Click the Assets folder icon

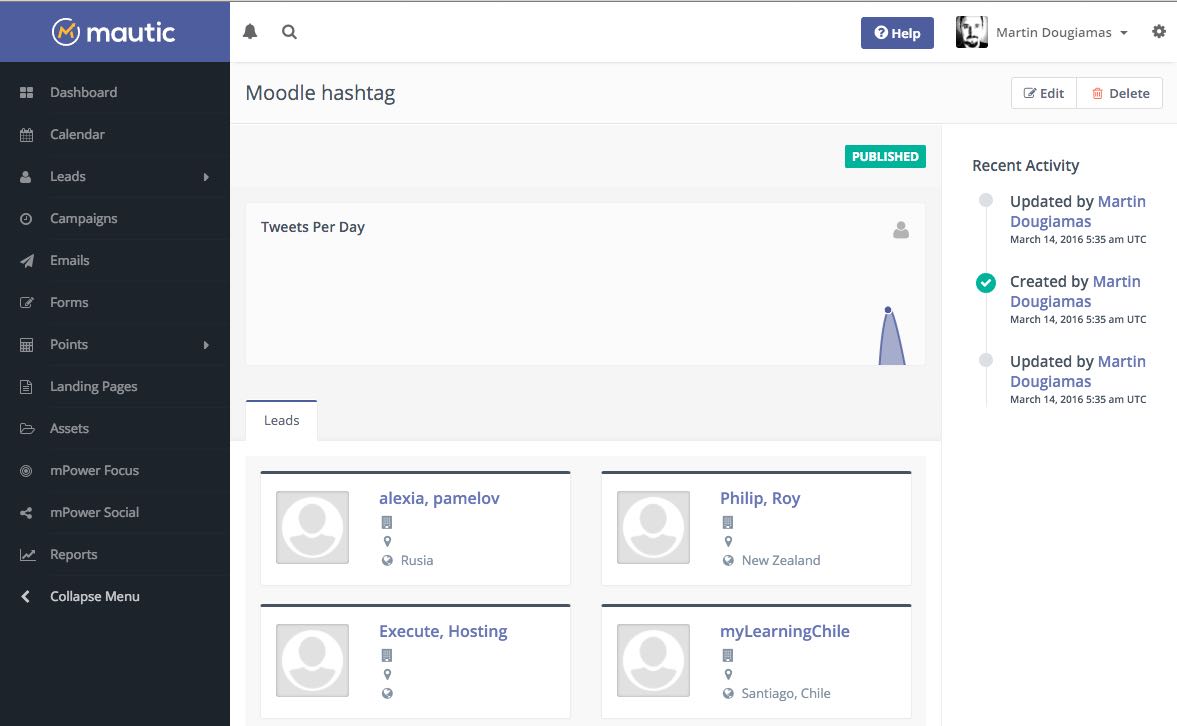[27, 429]
